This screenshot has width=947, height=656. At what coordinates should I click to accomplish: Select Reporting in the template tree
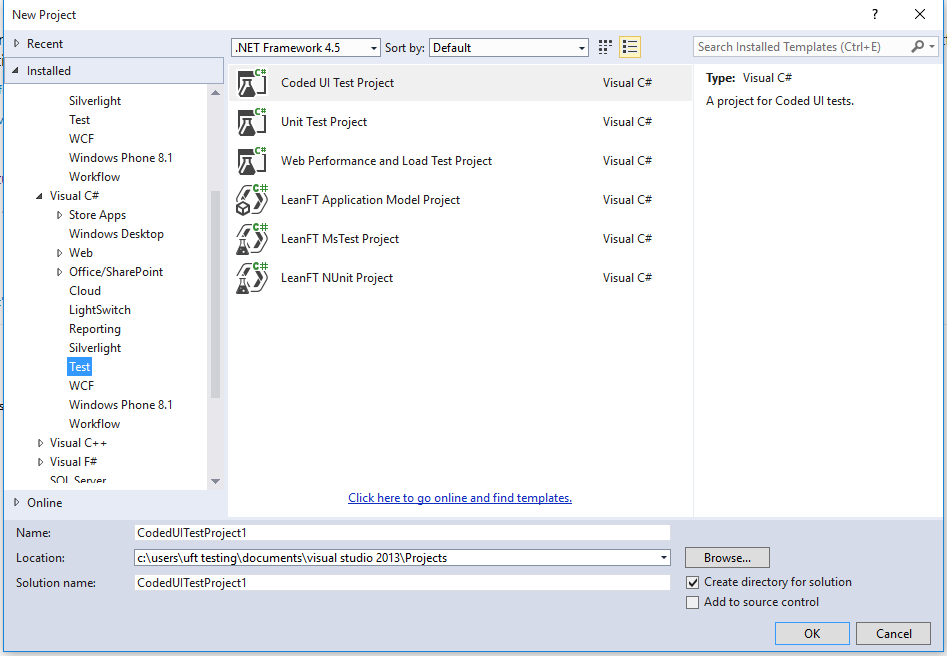point(95,329)
